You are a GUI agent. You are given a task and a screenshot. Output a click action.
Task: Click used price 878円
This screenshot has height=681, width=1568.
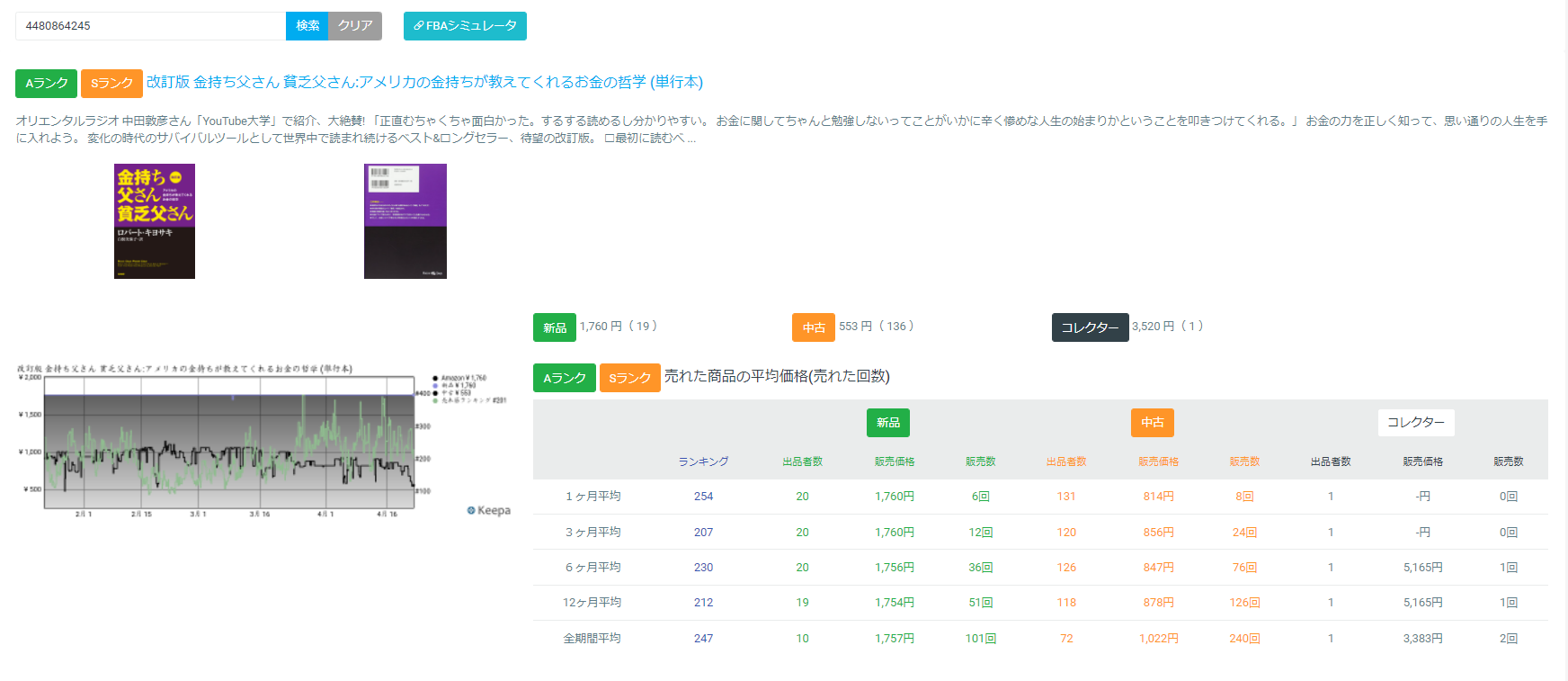coord(1158,603)
